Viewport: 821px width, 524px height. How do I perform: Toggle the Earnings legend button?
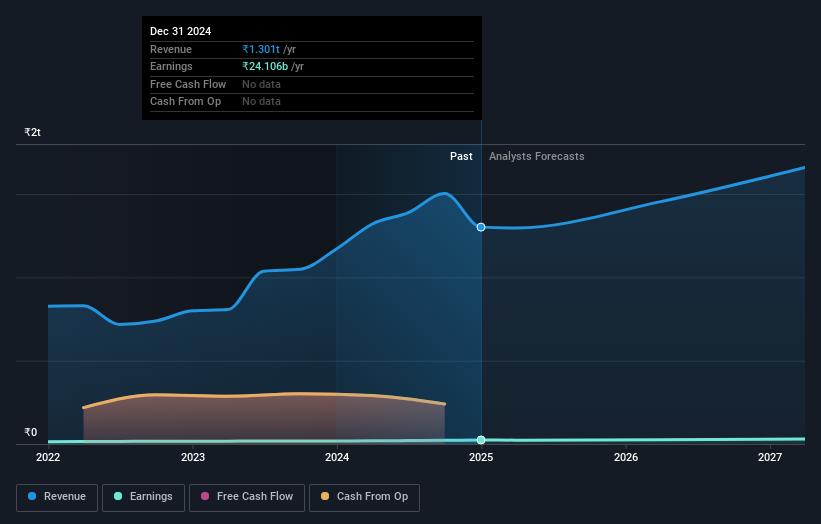(x=143, y=497)
